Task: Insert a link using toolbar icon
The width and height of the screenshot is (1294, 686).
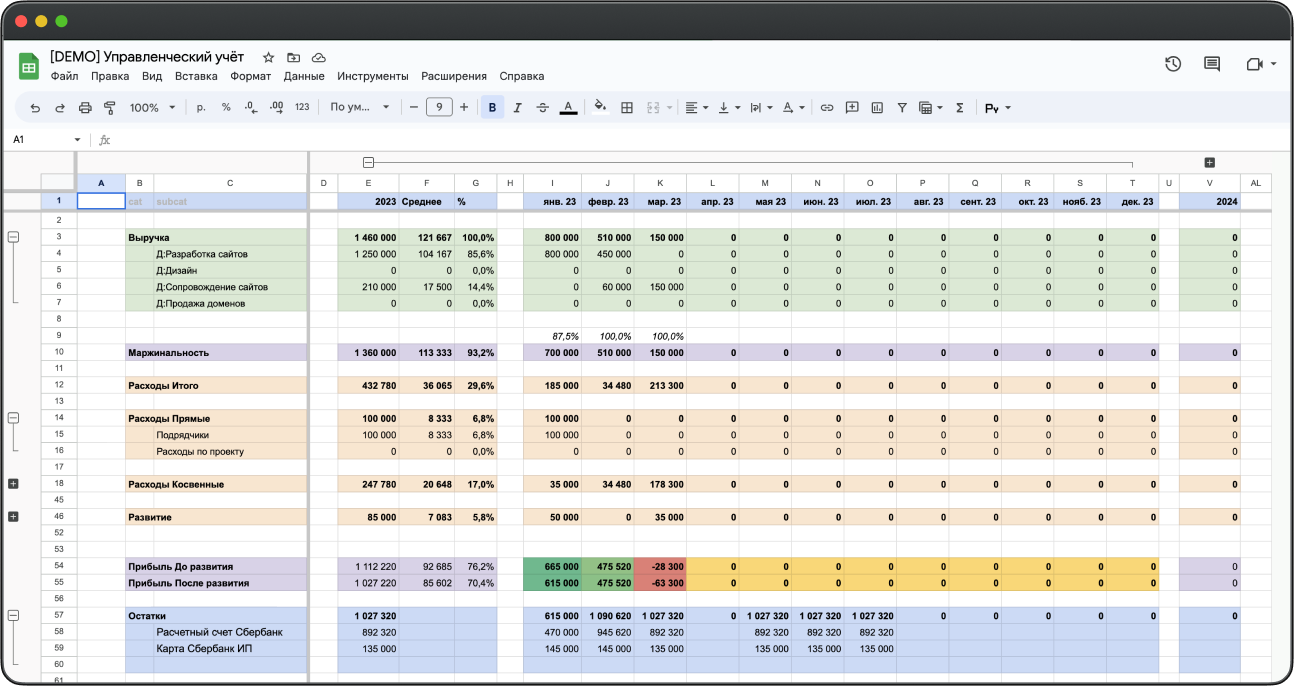Action: click(x=827, y=108)
